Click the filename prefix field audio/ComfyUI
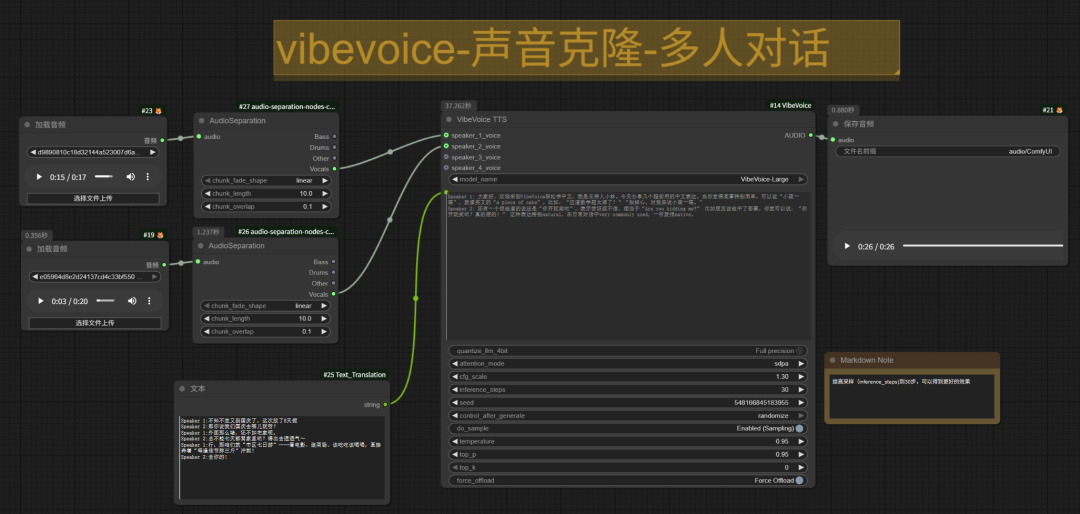Screen dimensions: 1080x514 pos(948,152)
